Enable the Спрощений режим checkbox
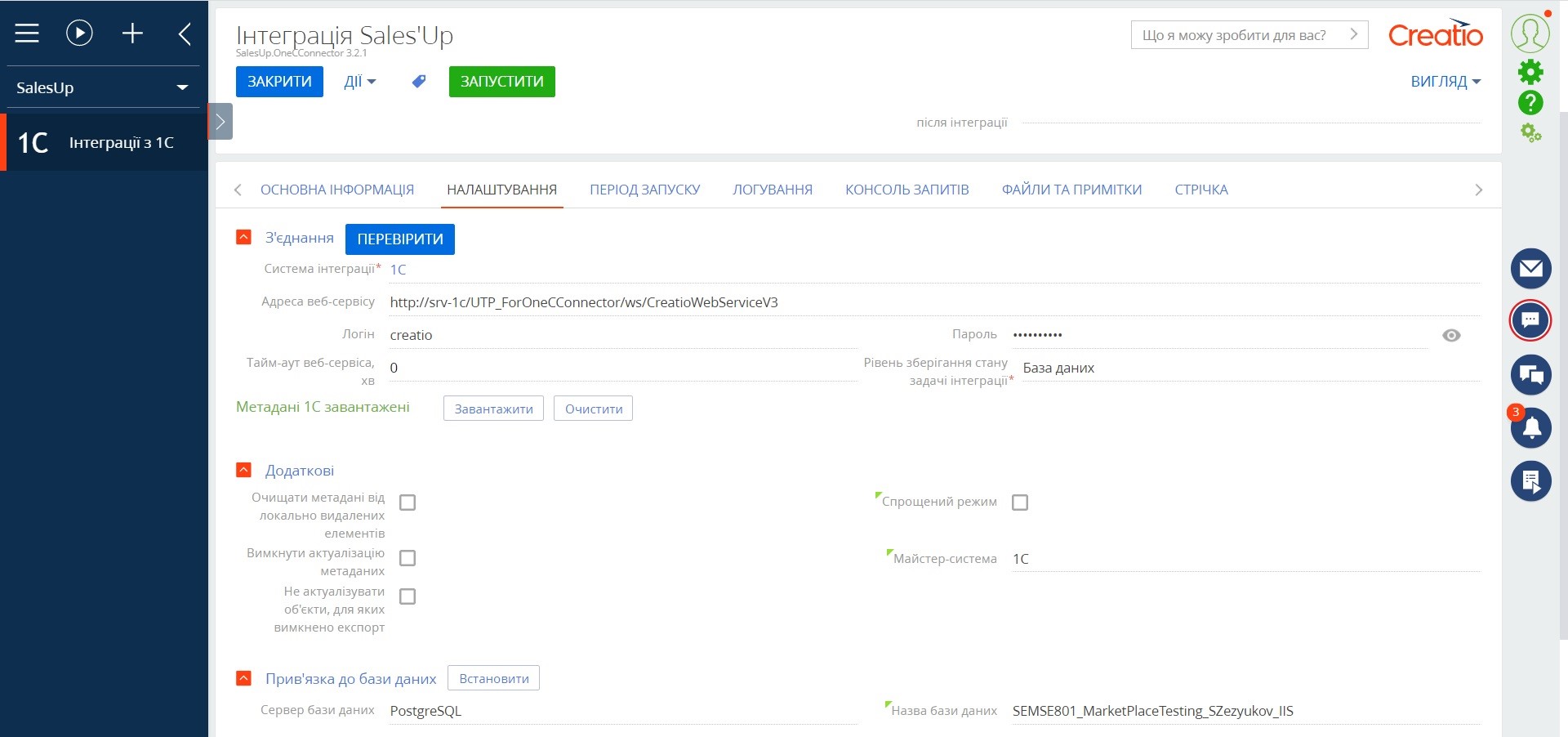 (1019, 502)
